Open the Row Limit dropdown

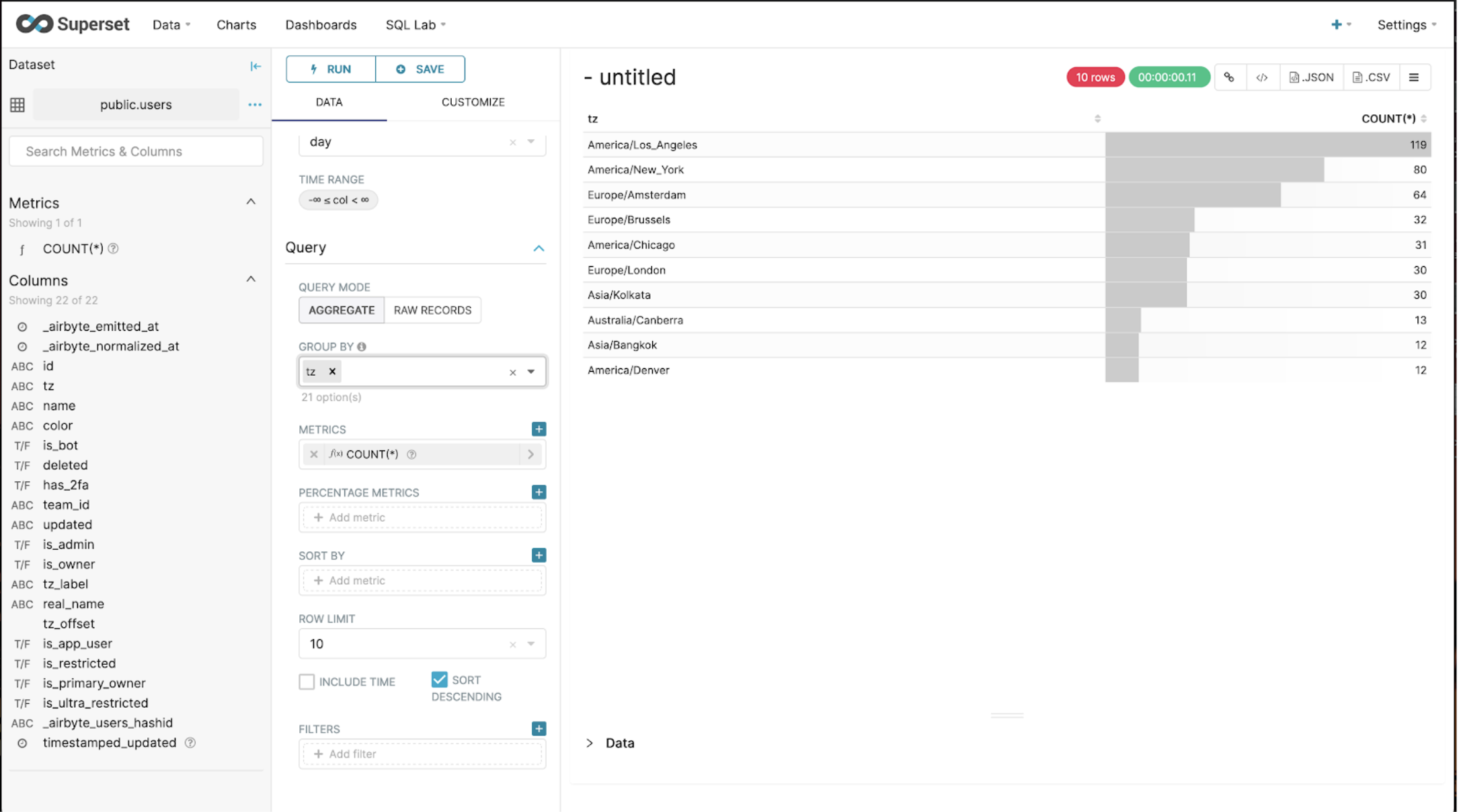(531, 644)
